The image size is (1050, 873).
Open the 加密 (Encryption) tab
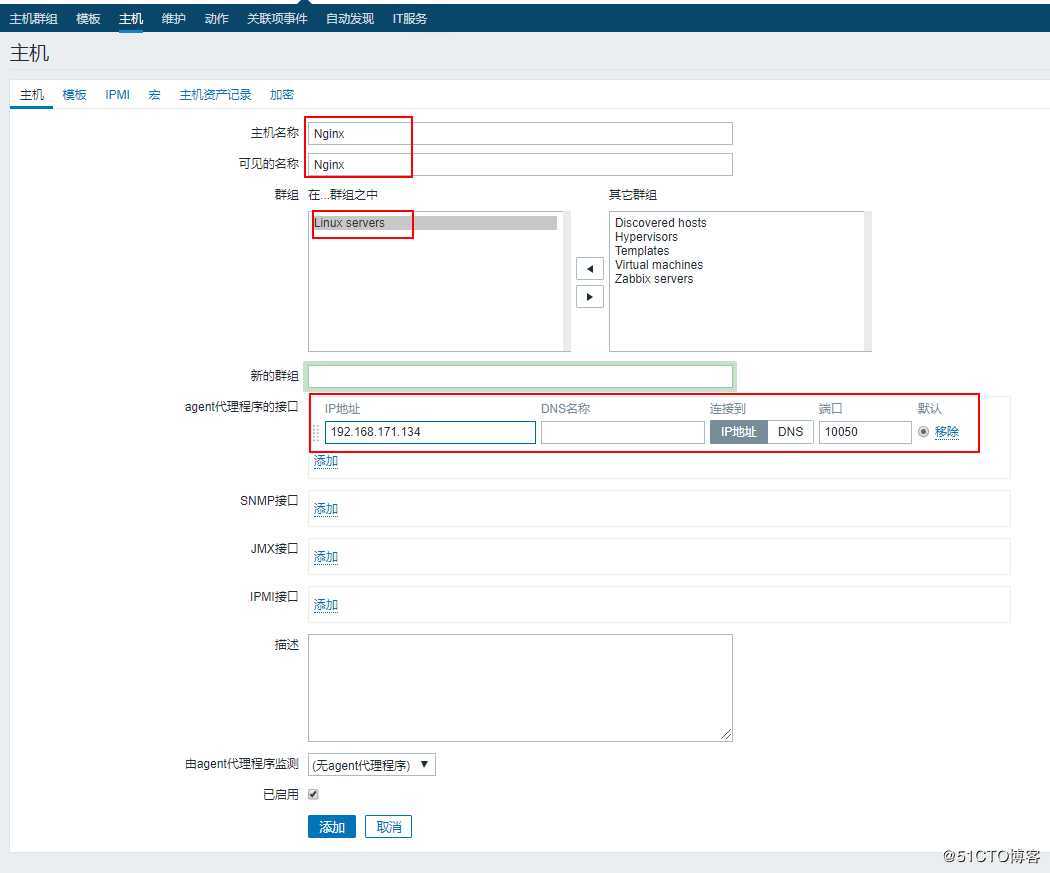281,94
